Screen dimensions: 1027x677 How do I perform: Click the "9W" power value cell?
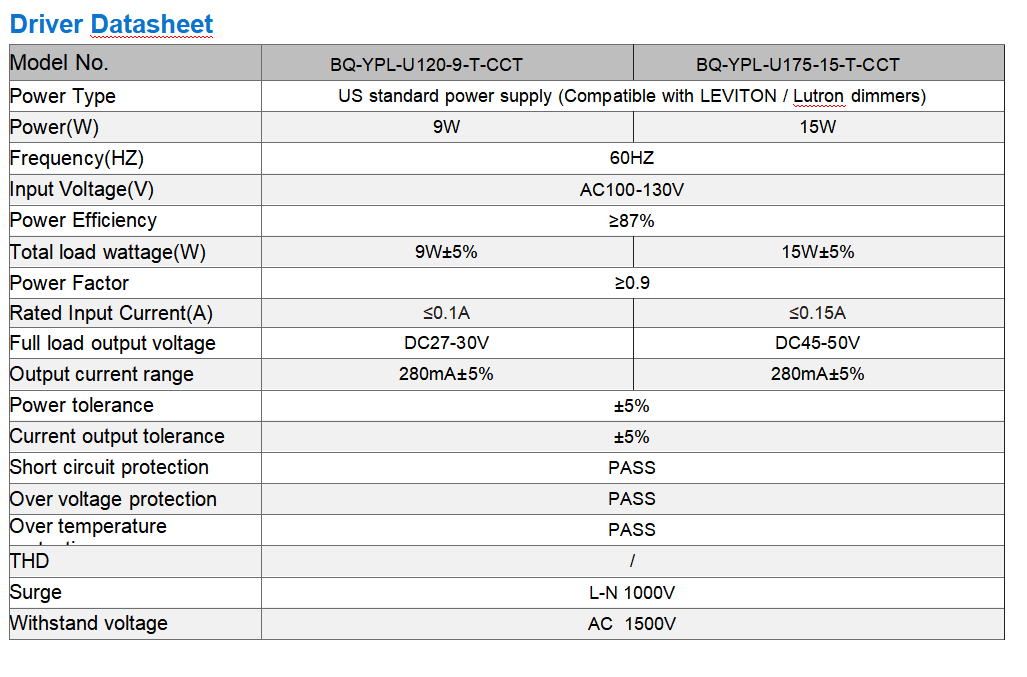[x=446, y=127]
